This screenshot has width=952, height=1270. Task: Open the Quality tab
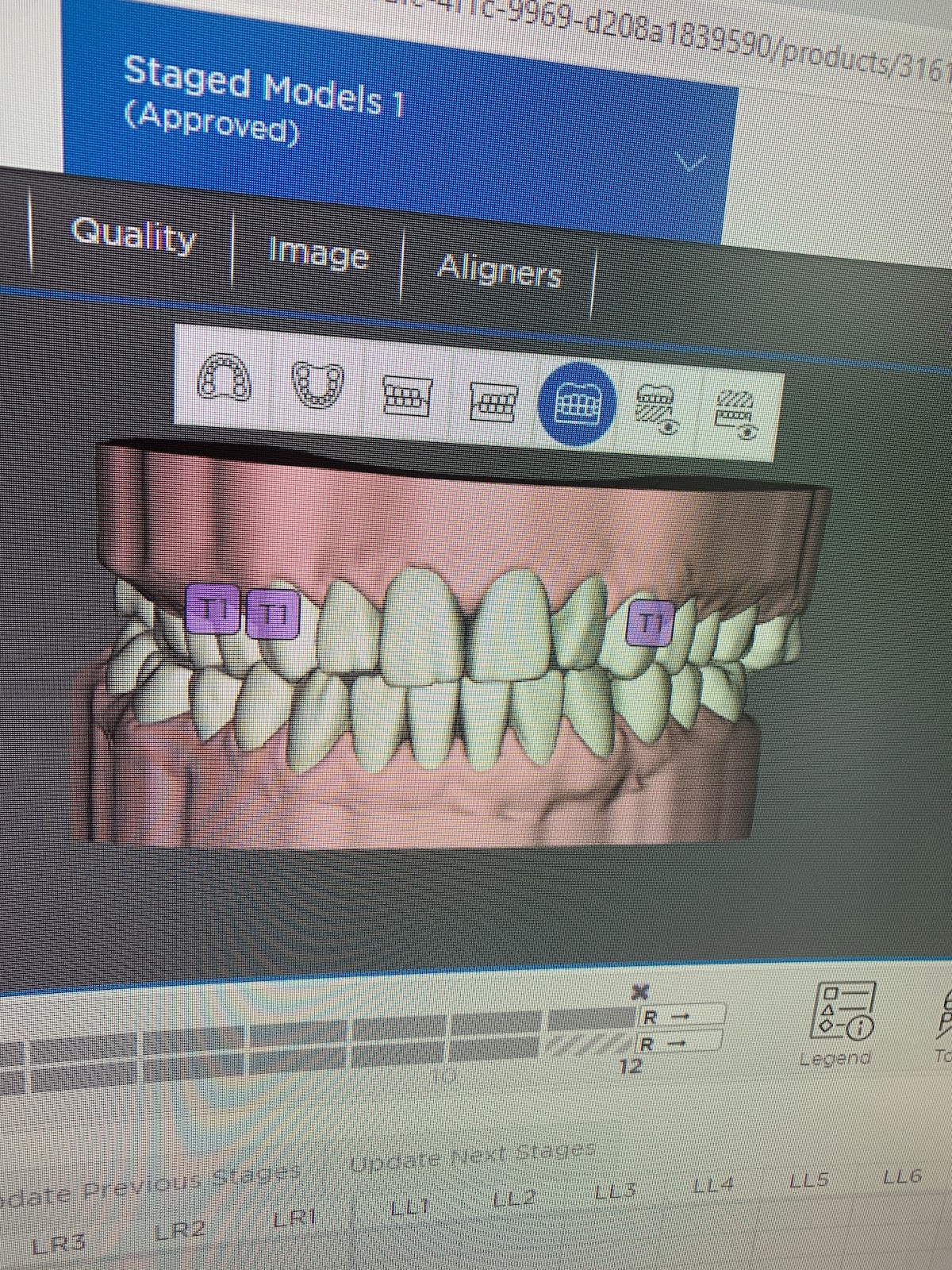tap(133, 235)
